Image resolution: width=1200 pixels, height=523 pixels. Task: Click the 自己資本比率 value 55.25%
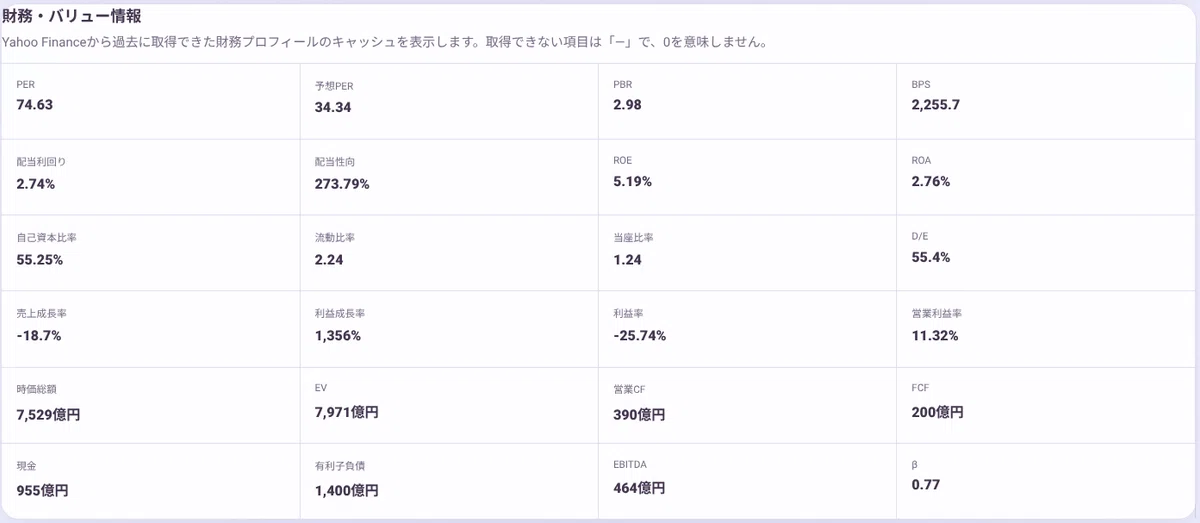tap(40, 259)
